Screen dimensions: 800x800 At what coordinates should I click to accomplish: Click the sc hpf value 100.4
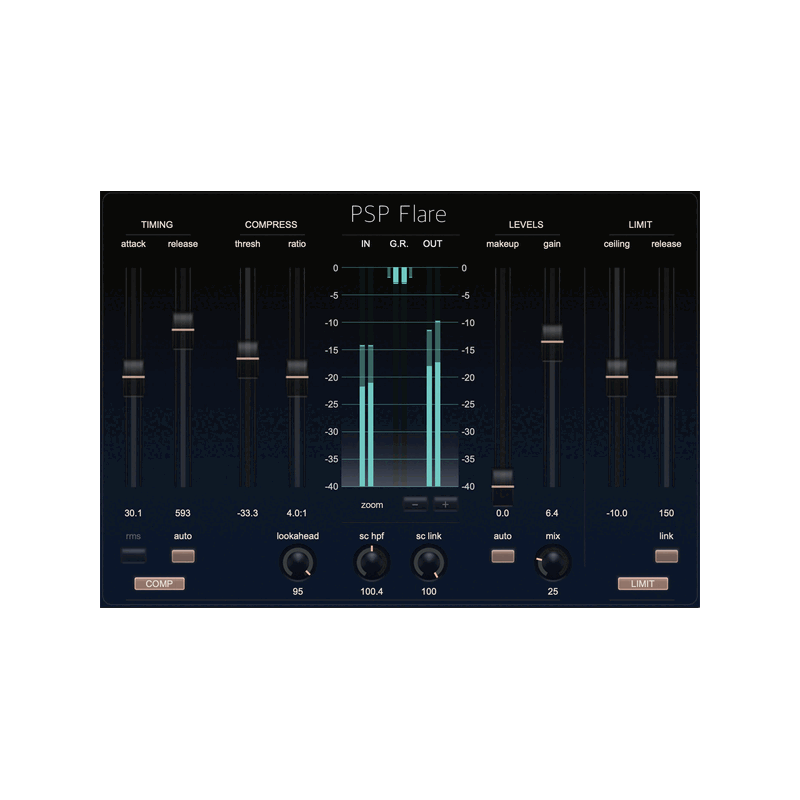[371, 592]
